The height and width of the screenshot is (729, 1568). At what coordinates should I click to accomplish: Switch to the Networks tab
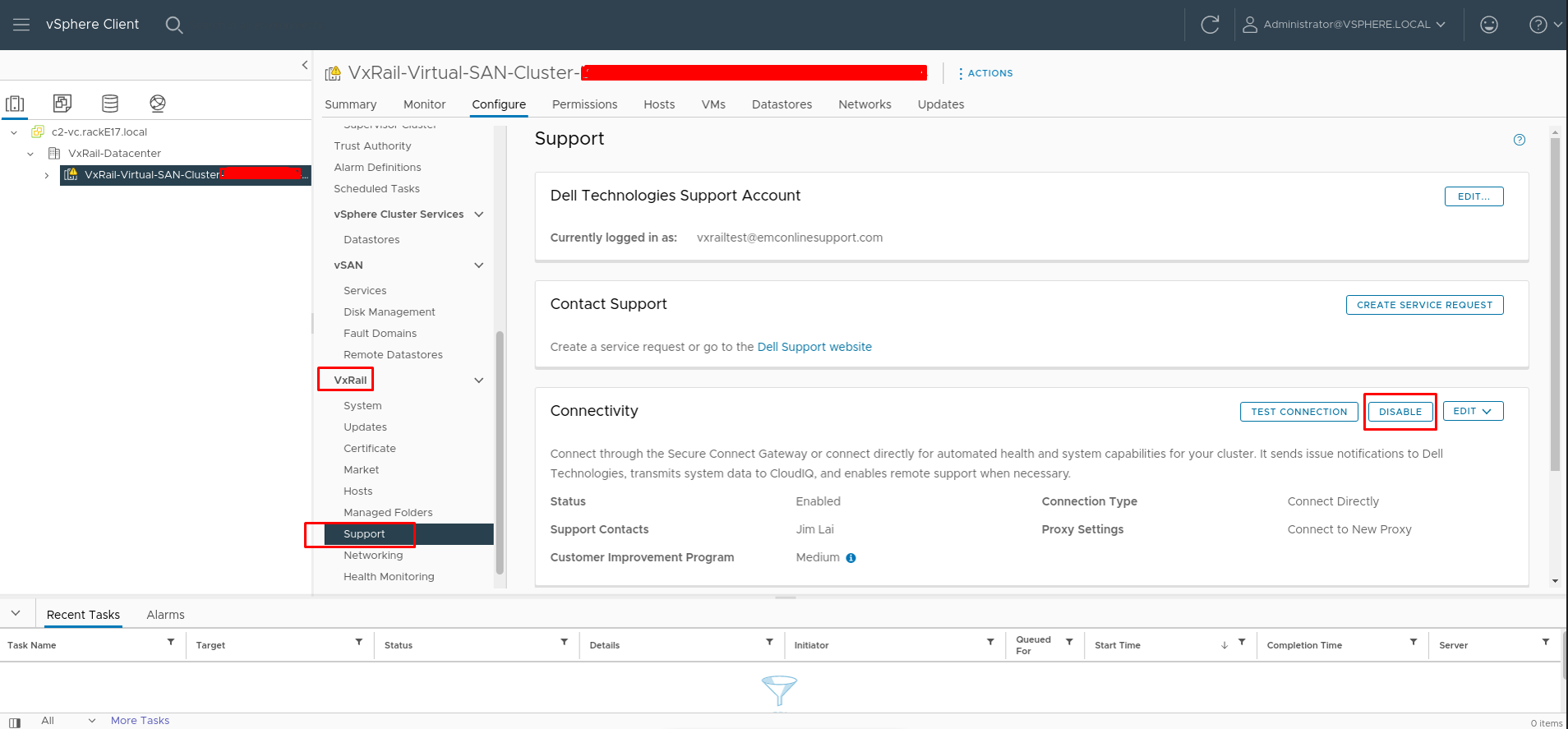(x=865, y=104)
